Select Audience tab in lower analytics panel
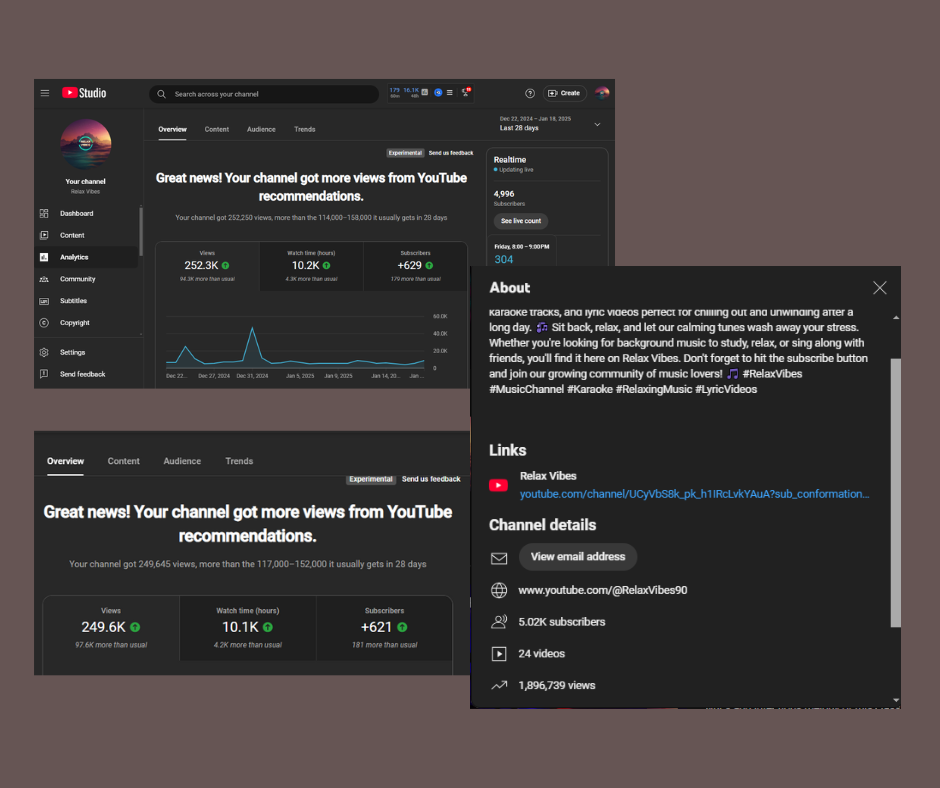The width and height of the screenshot is (940, 788). (x=182, y=461)
